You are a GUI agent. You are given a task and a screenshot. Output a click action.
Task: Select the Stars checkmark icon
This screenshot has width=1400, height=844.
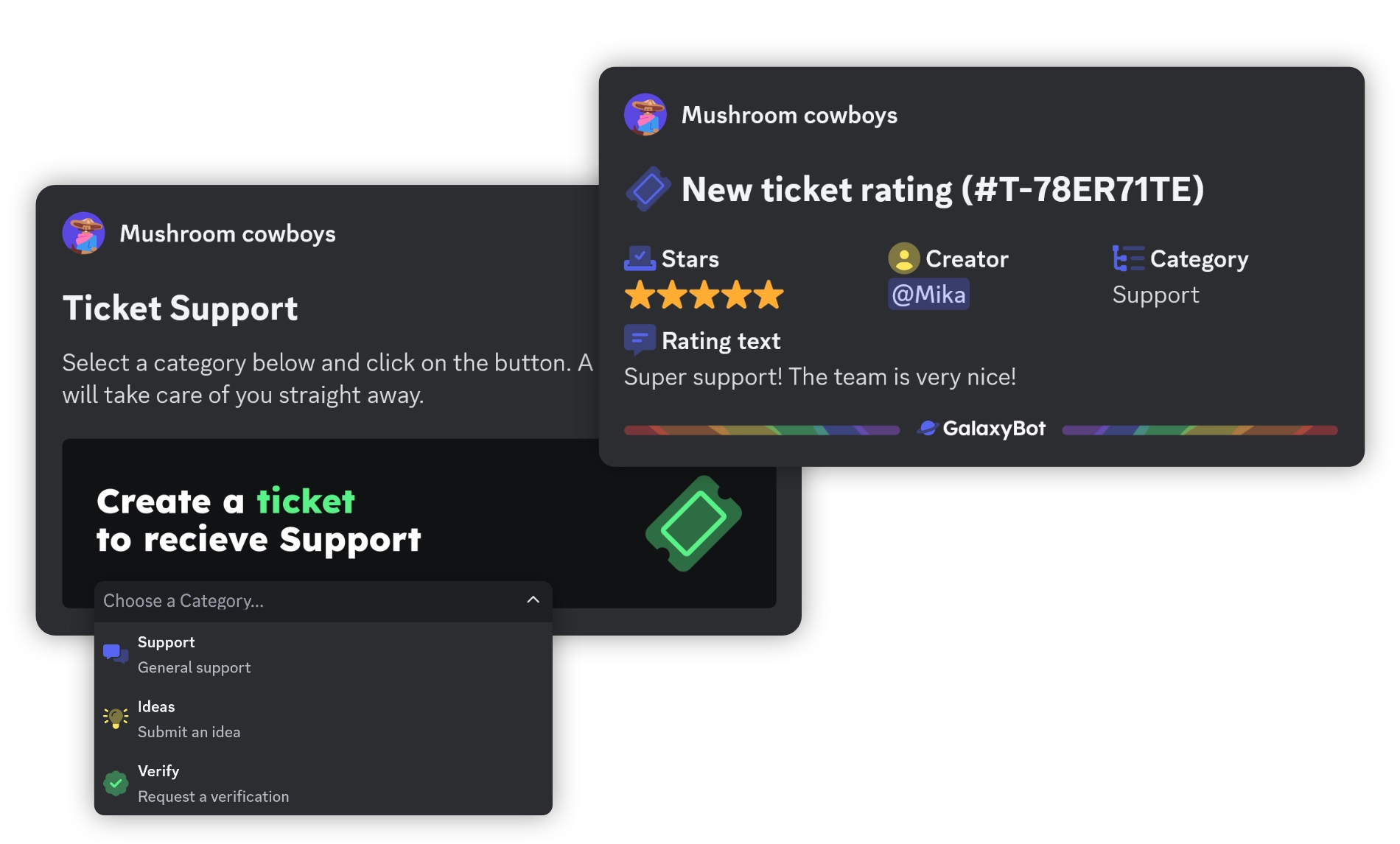point(640,257)
